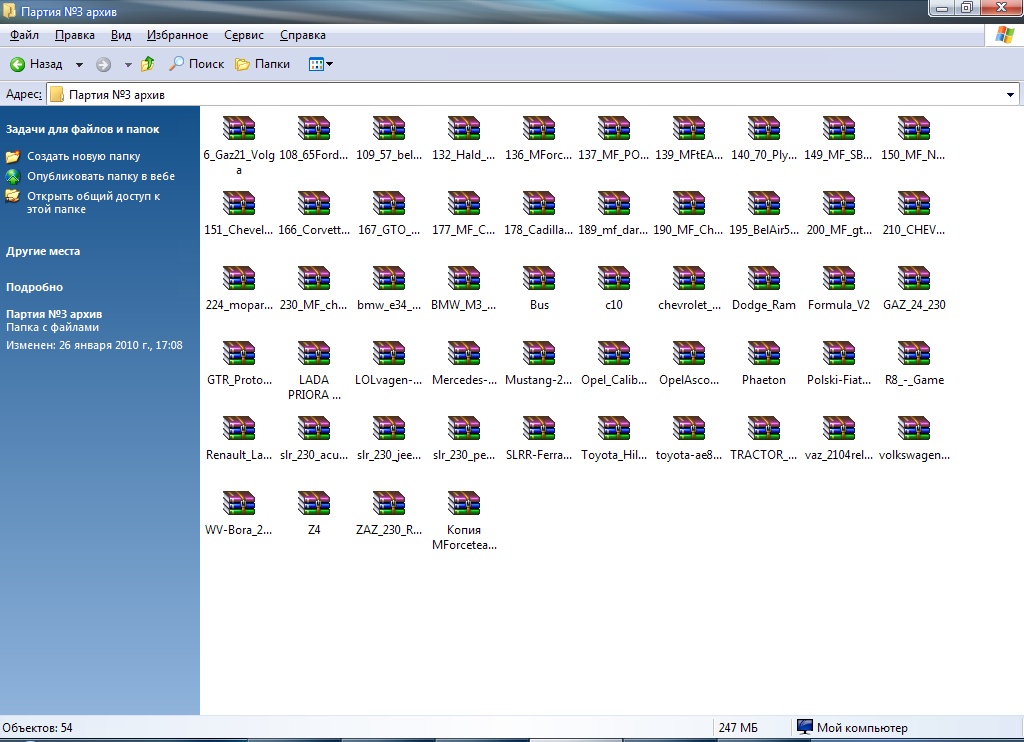Click the slr_230_acu file name label

point(314,455)
